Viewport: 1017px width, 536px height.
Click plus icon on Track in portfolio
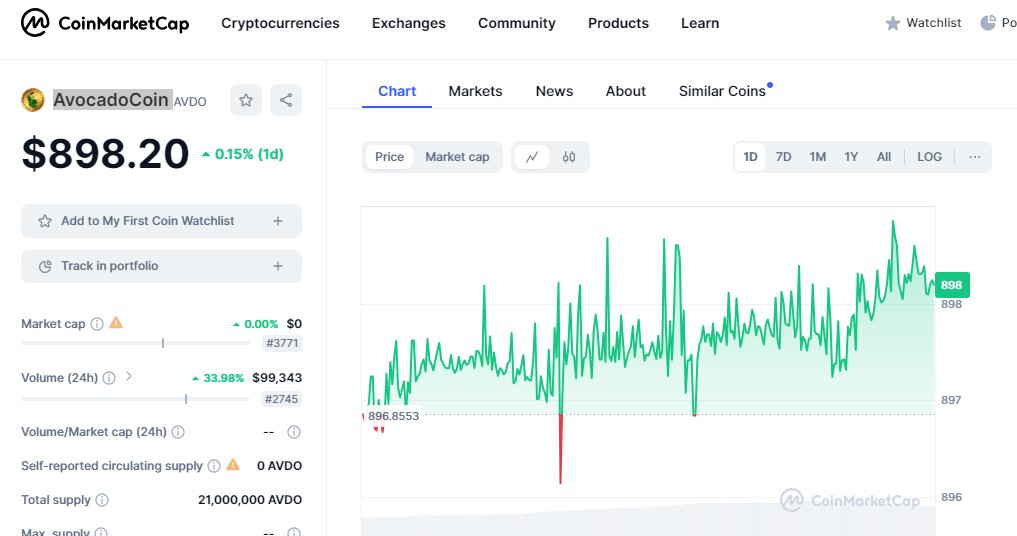[x=278, y=266]
